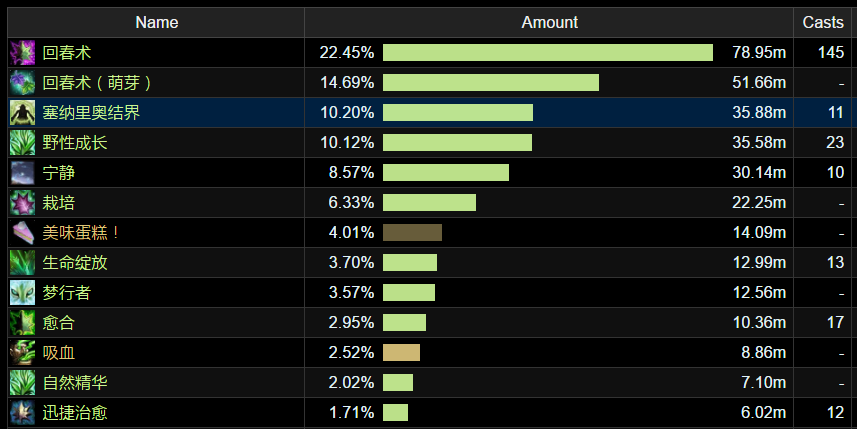Click the 塞纳里奥结界 spell icon

click(22, 112)
